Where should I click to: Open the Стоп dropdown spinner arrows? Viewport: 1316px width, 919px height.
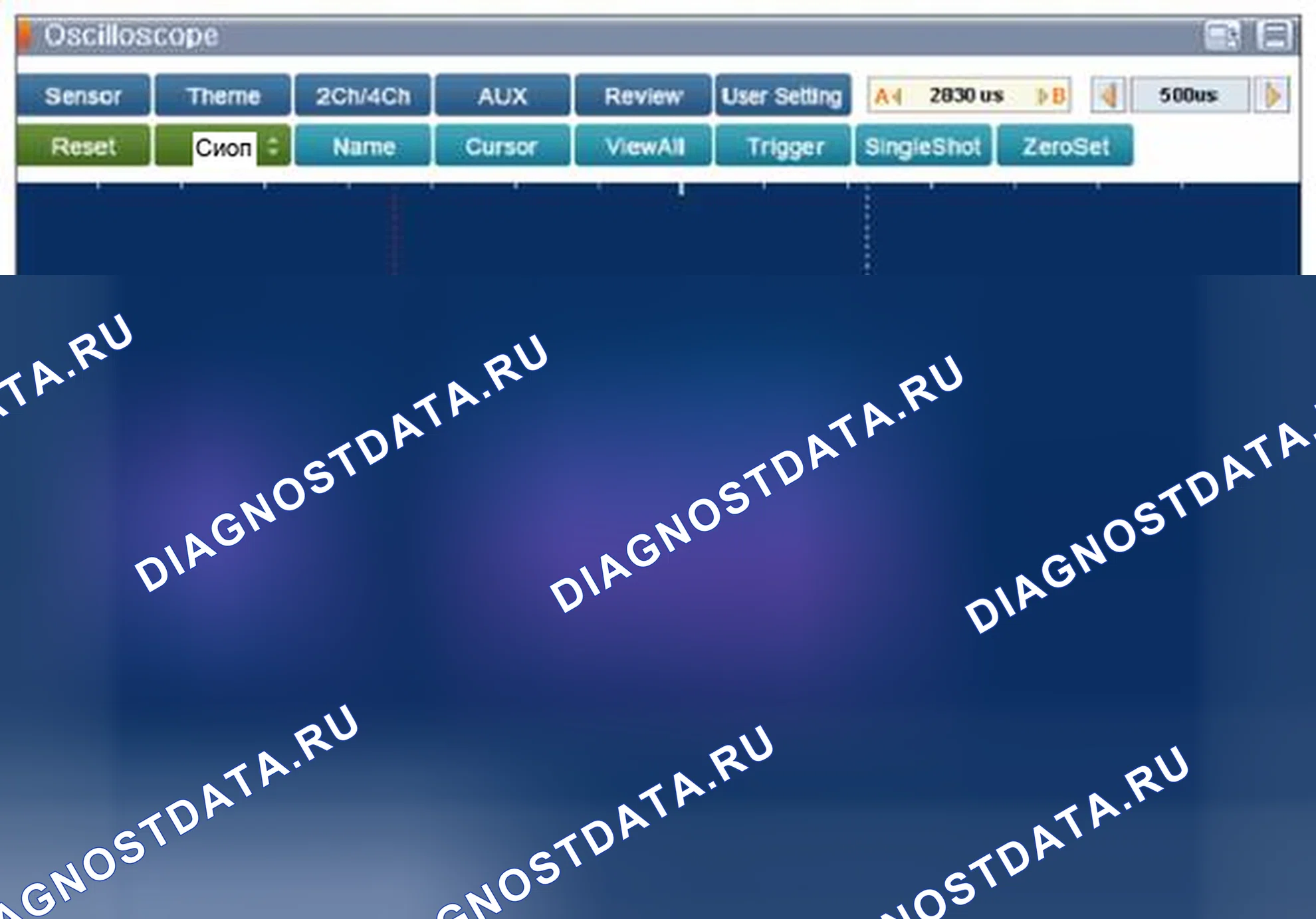point(273,146)
